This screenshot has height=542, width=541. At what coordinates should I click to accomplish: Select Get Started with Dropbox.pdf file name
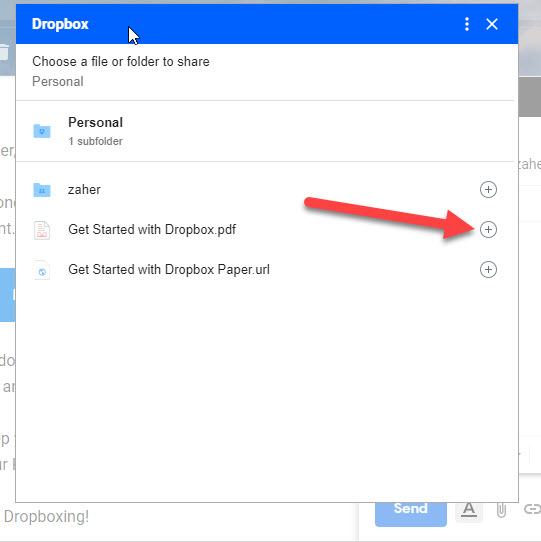pyautogui.click(x=152, y=230)
